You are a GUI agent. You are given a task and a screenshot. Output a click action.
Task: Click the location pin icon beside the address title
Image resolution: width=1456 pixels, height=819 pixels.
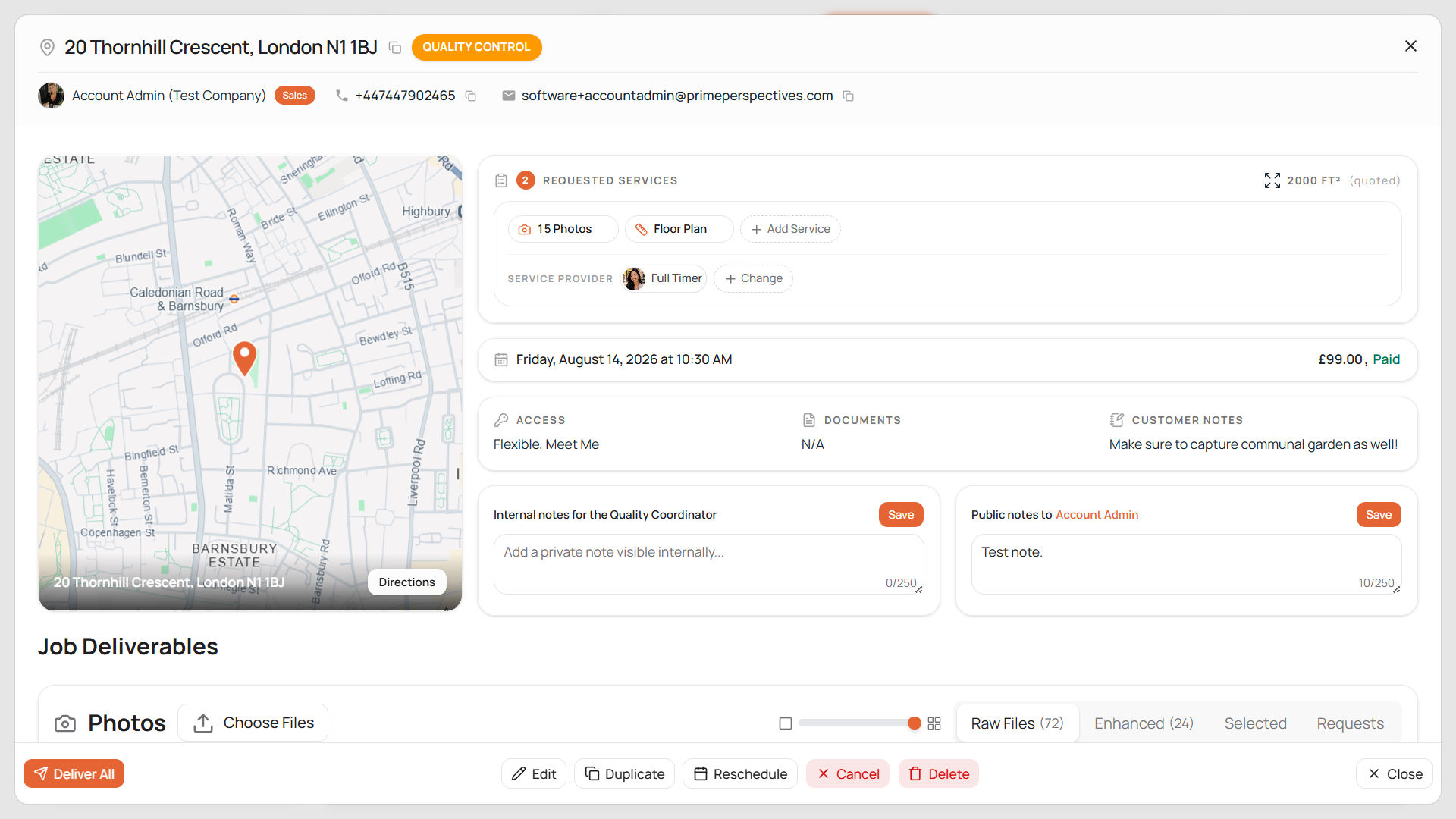point(47,48)
